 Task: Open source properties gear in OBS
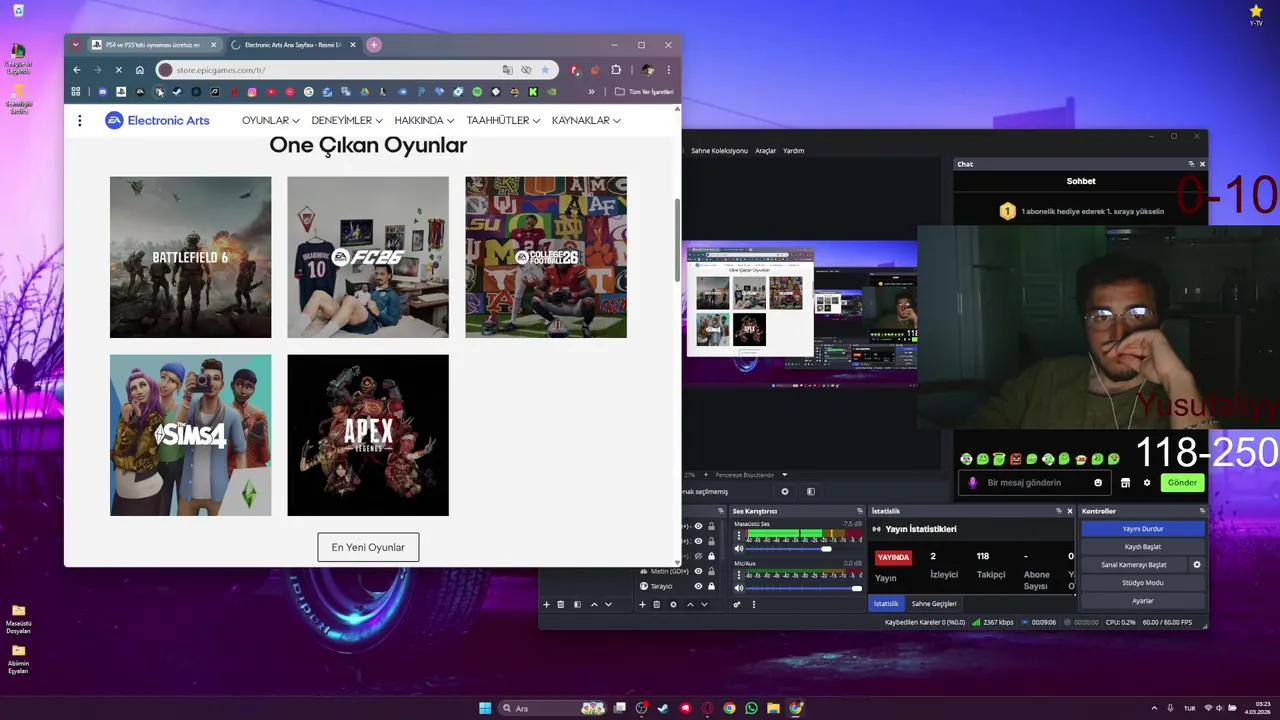point(673,604)
